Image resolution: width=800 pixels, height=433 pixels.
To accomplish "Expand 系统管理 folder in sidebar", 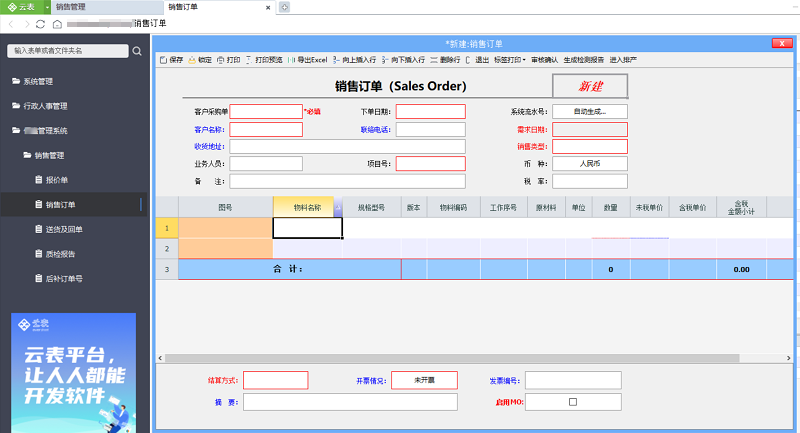I will point(33,82).
